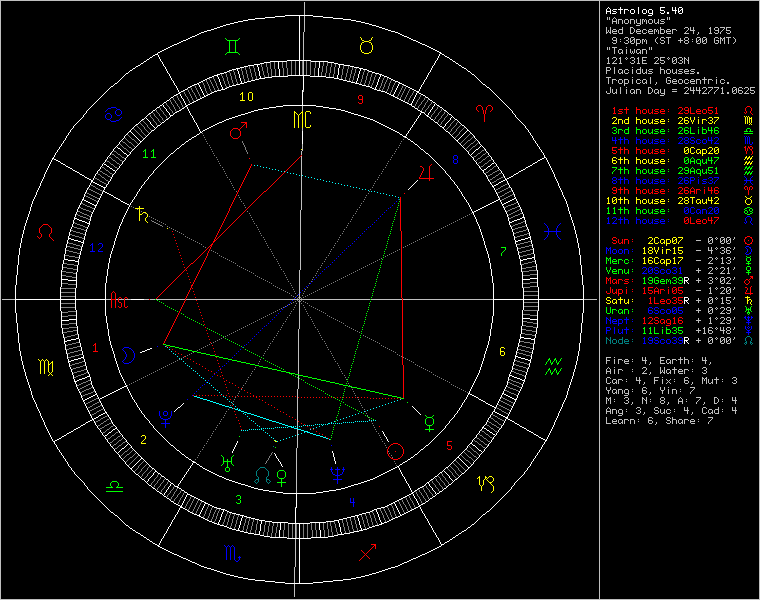Click the 'Moon: 18Vir15' row
Screen dimensions: 760x600
coord(681,251)
